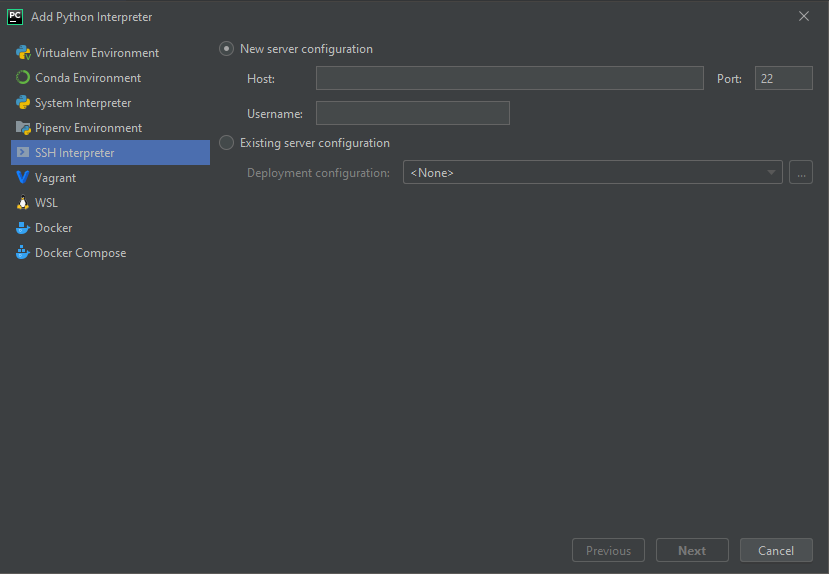Focus the Username input field
This screenshot has height=574, width=829.
click(413, 113)
